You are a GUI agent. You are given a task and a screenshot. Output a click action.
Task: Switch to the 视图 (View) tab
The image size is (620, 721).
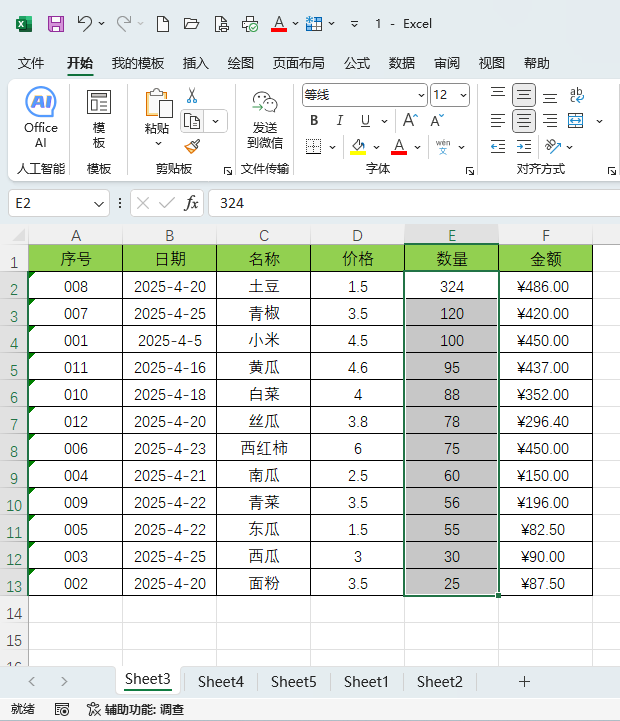[x=492, y=63]
